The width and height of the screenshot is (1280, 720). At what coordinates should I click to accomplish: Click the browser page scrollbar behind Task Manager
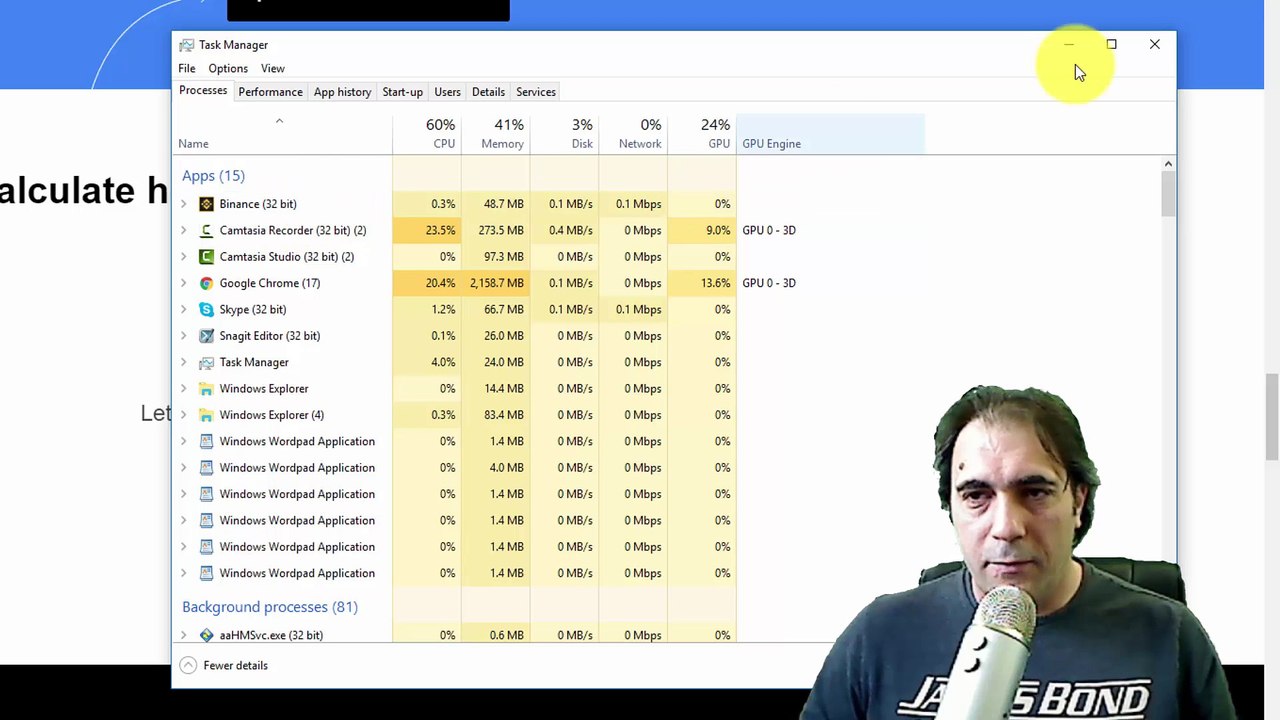point(1271,416)
